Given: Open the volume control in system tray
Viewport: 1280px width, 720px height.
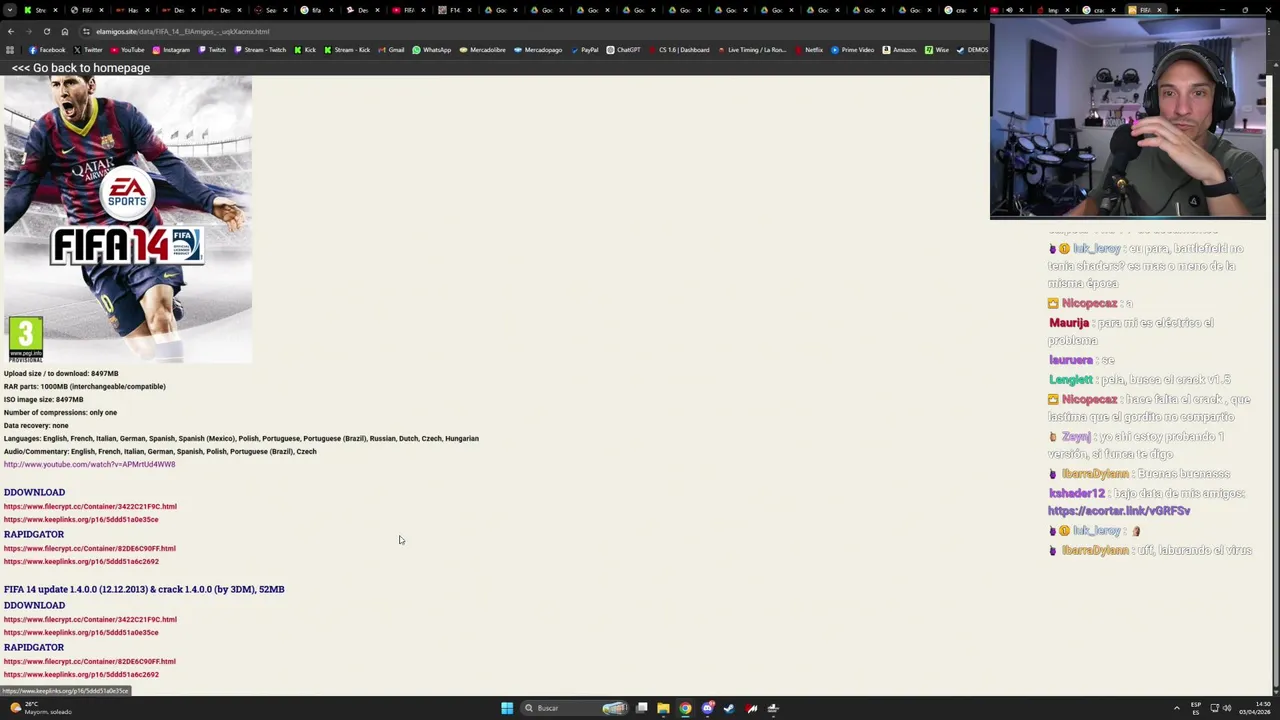Looking at the screenshot, I should 1227,708.
